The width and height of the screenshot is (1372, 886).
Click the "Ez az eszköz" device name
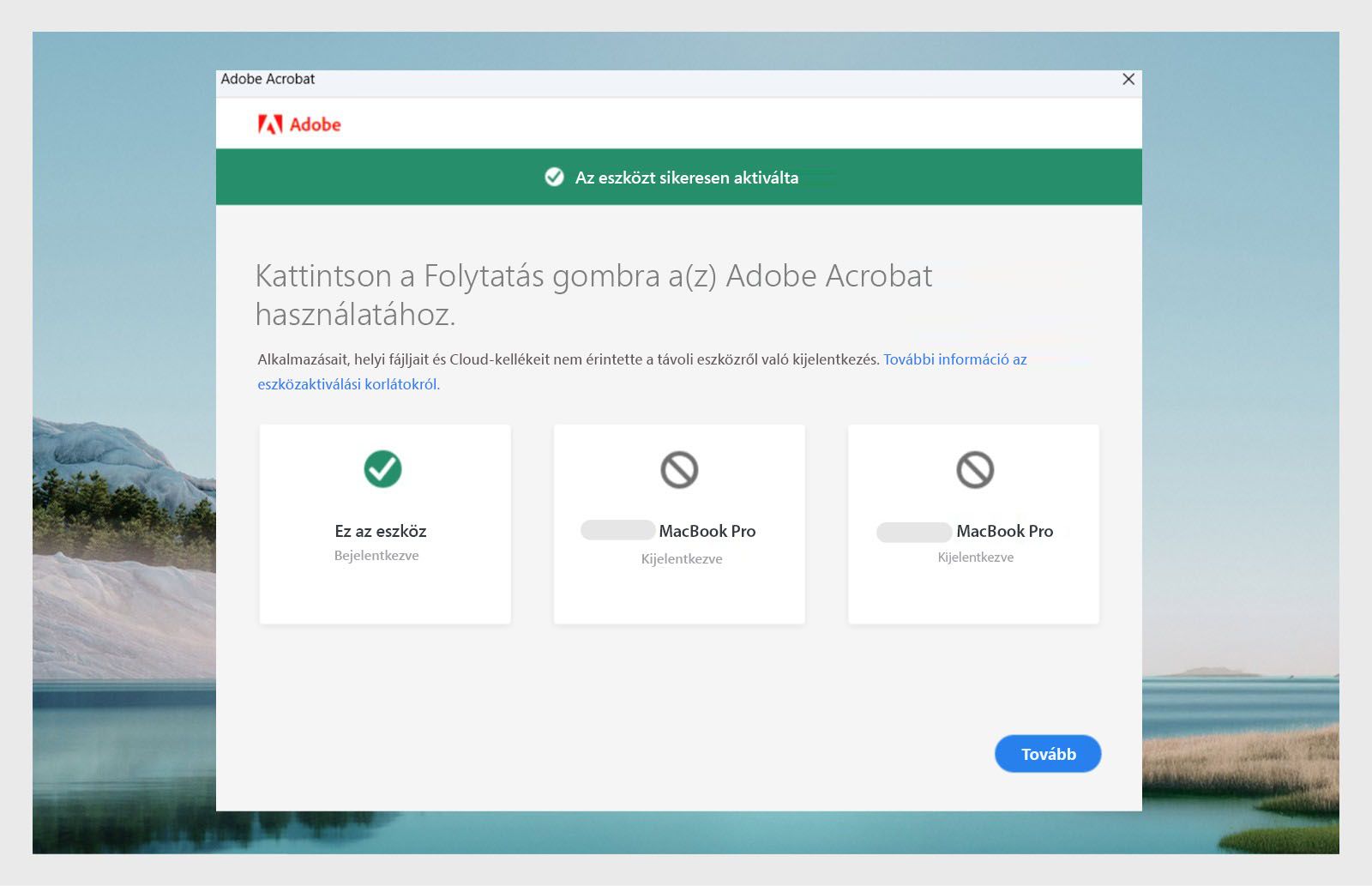click(381, 531)
